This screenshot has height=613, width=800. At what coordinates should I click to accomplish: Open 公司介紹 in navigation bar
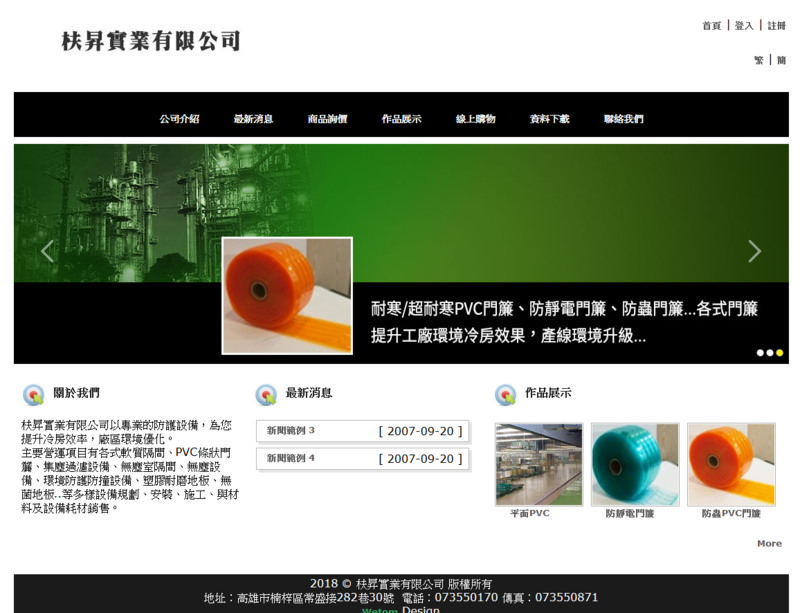coord(179,119)
